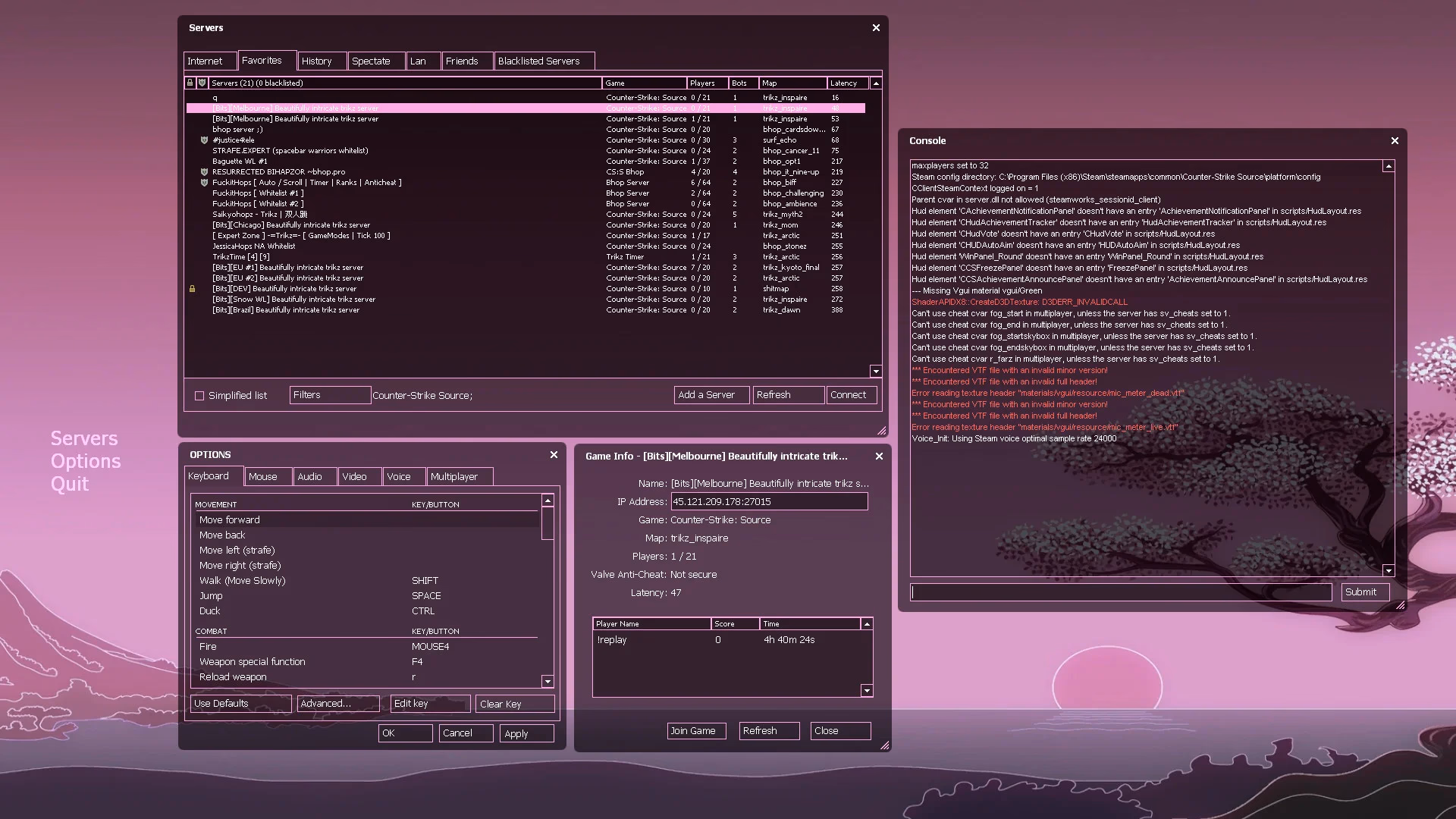Click the shield icon beside #justice4tele
Viewport: 1456px width, 819px height.
tap(202, 140)
